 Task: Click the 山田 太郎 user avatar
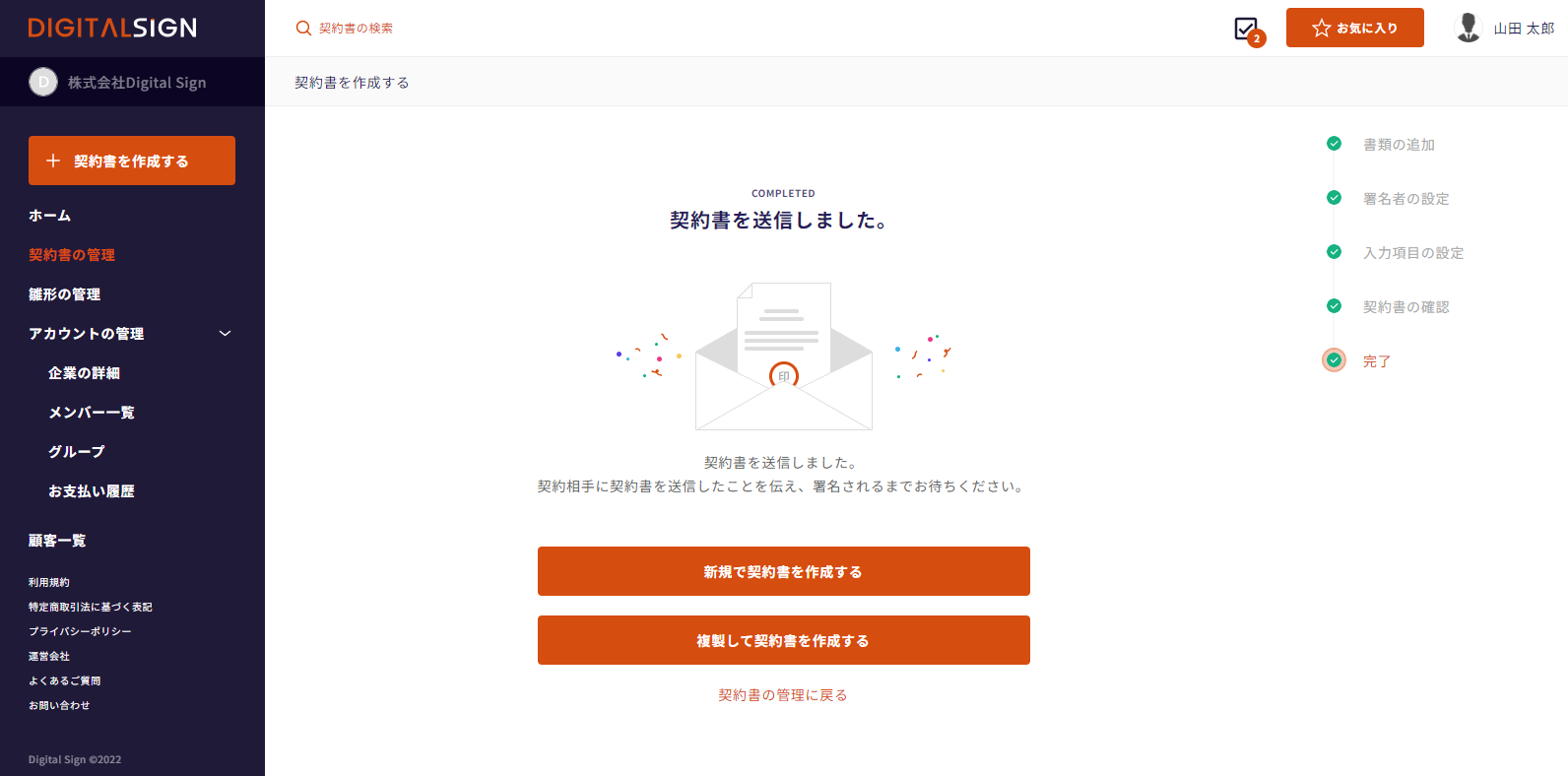tap(1468, 28)
